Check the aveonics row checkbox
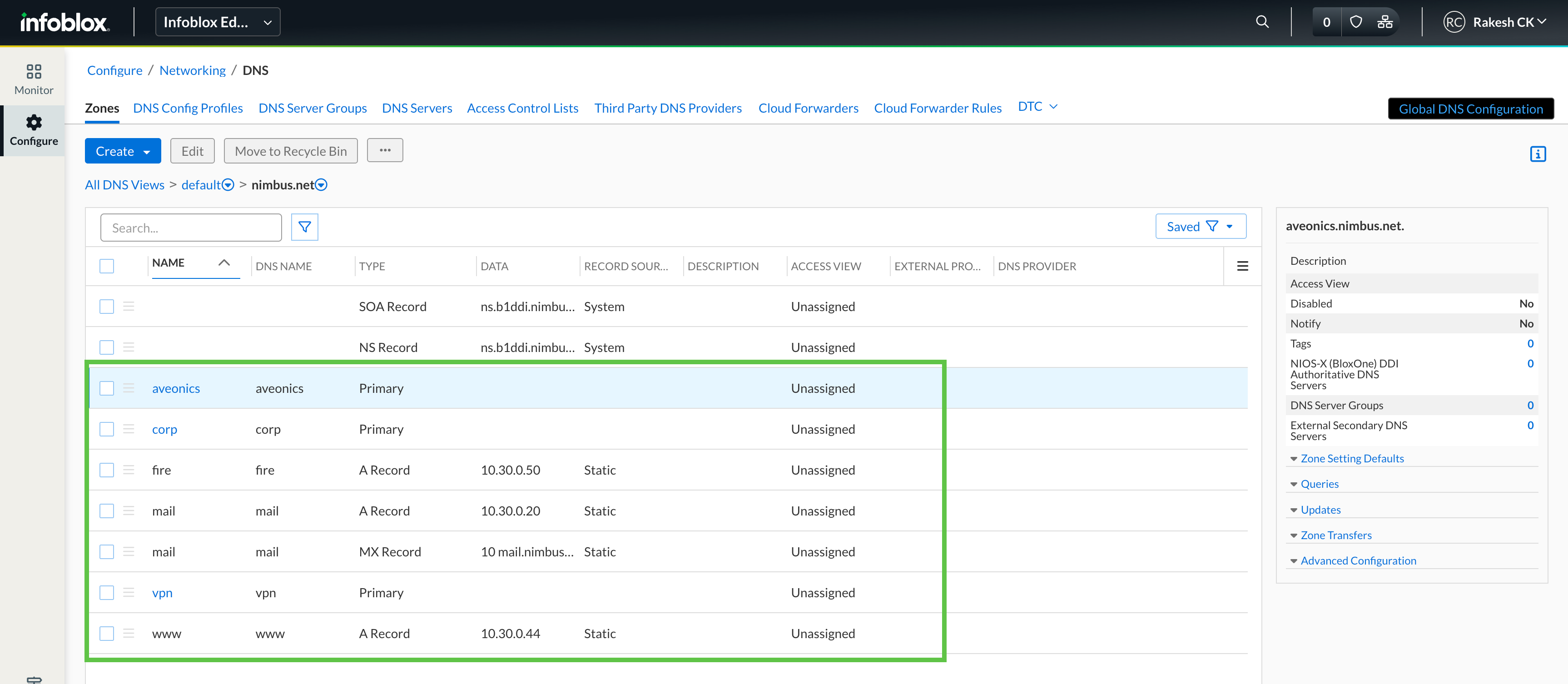 (107, 388)
